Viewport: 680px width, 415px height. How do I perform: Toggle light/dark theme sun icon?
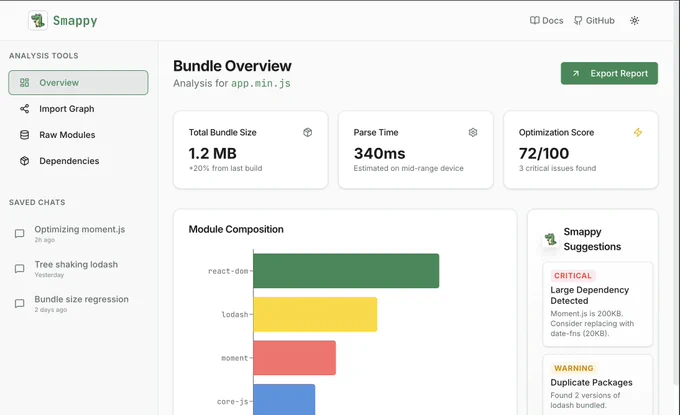click(x=634, y=20)
